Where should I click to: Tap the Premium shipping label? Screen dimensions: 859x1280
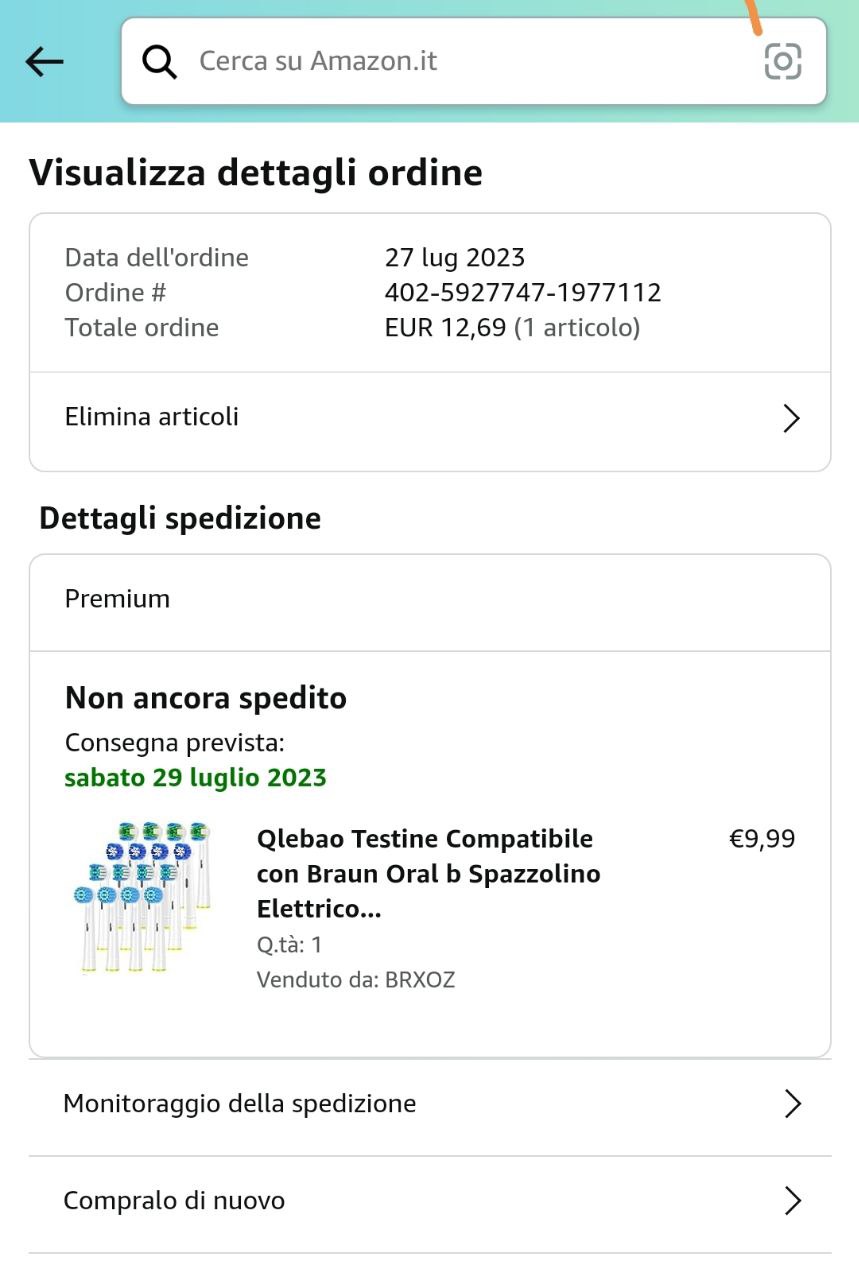tap(117, 599)
